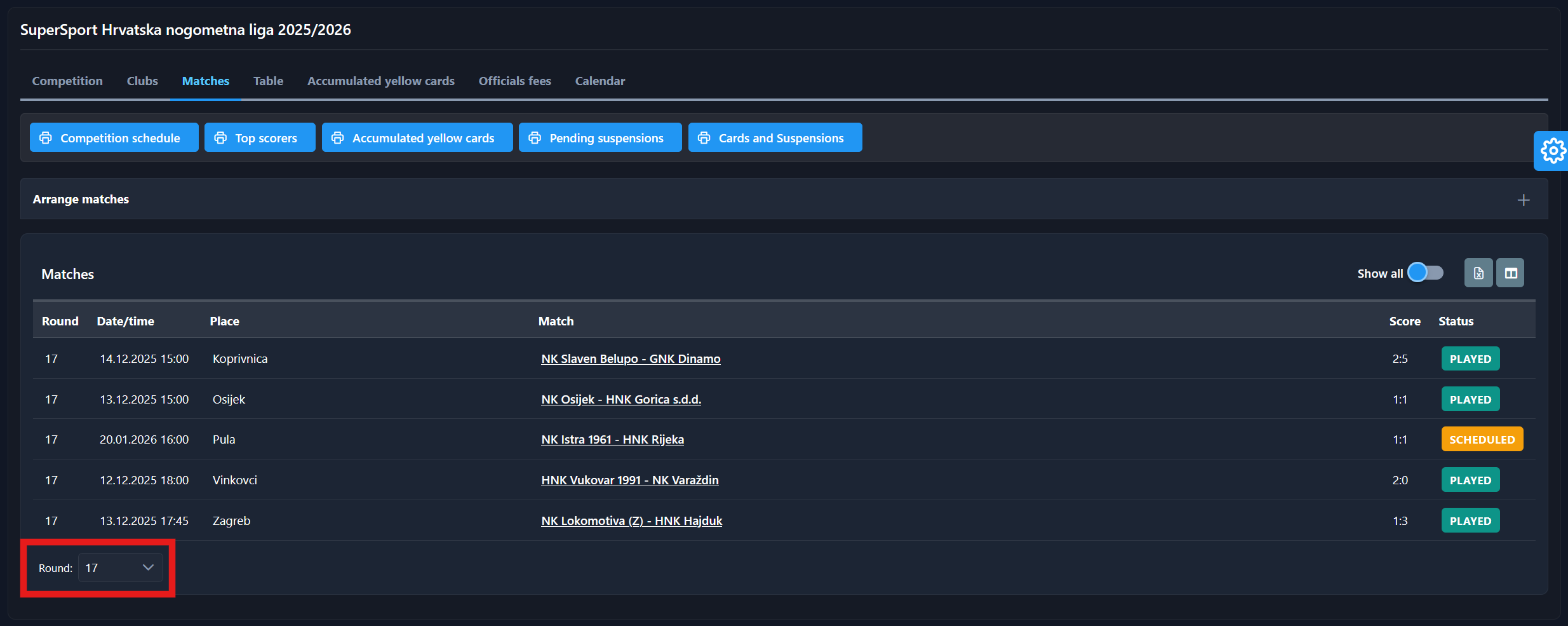Expand Arrange matches with plus icon
The width and height of the screenshot is (1568, 626).
(1524, 200)
